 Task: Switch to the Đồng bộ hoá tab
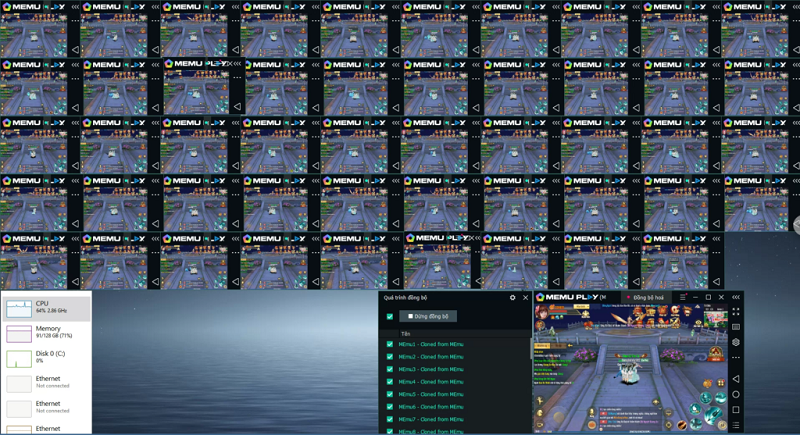[647, 297]
